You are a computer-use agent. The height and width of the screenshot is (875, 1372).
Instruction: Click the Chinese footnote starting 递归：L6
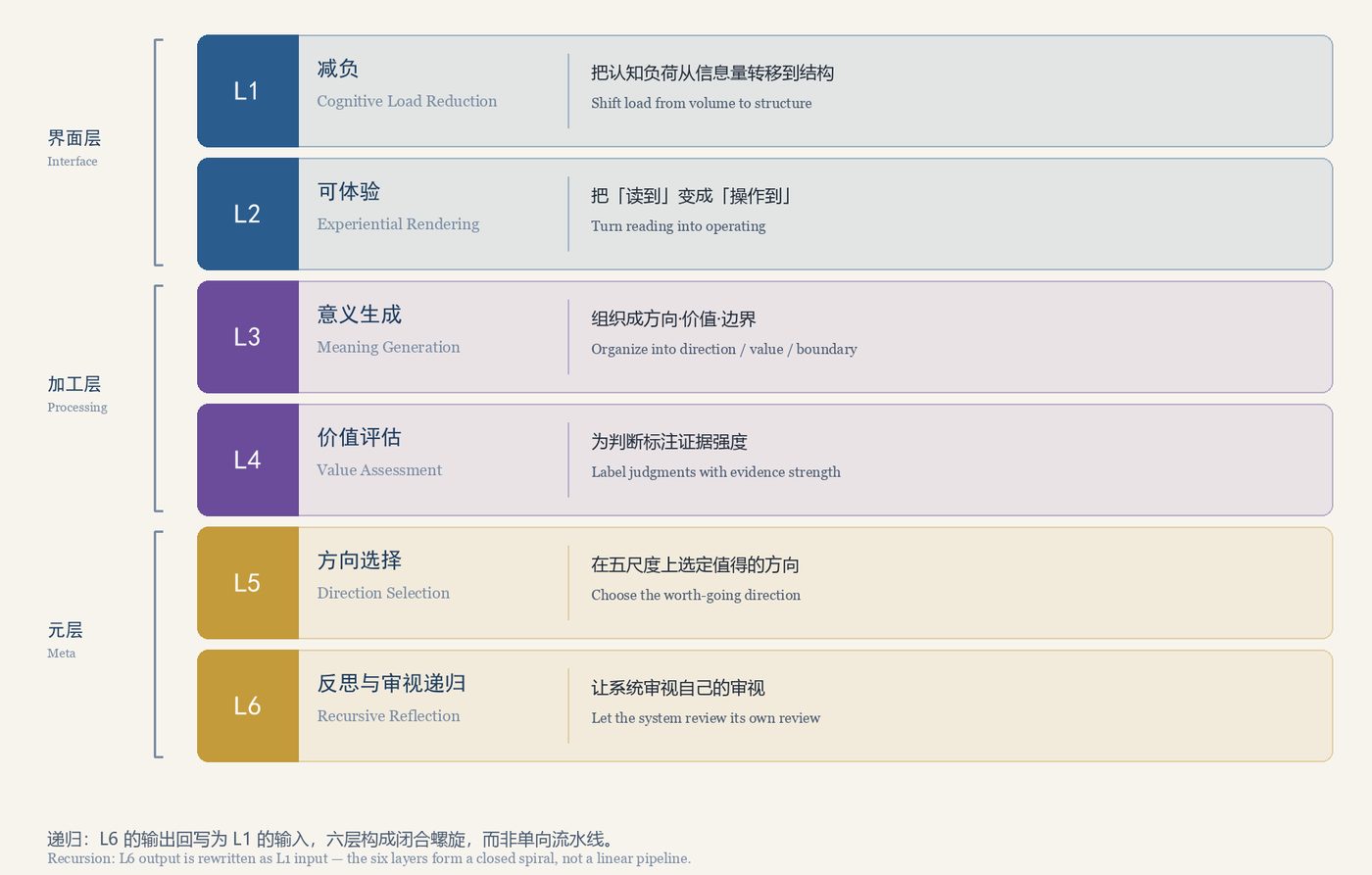coord(333,839)
